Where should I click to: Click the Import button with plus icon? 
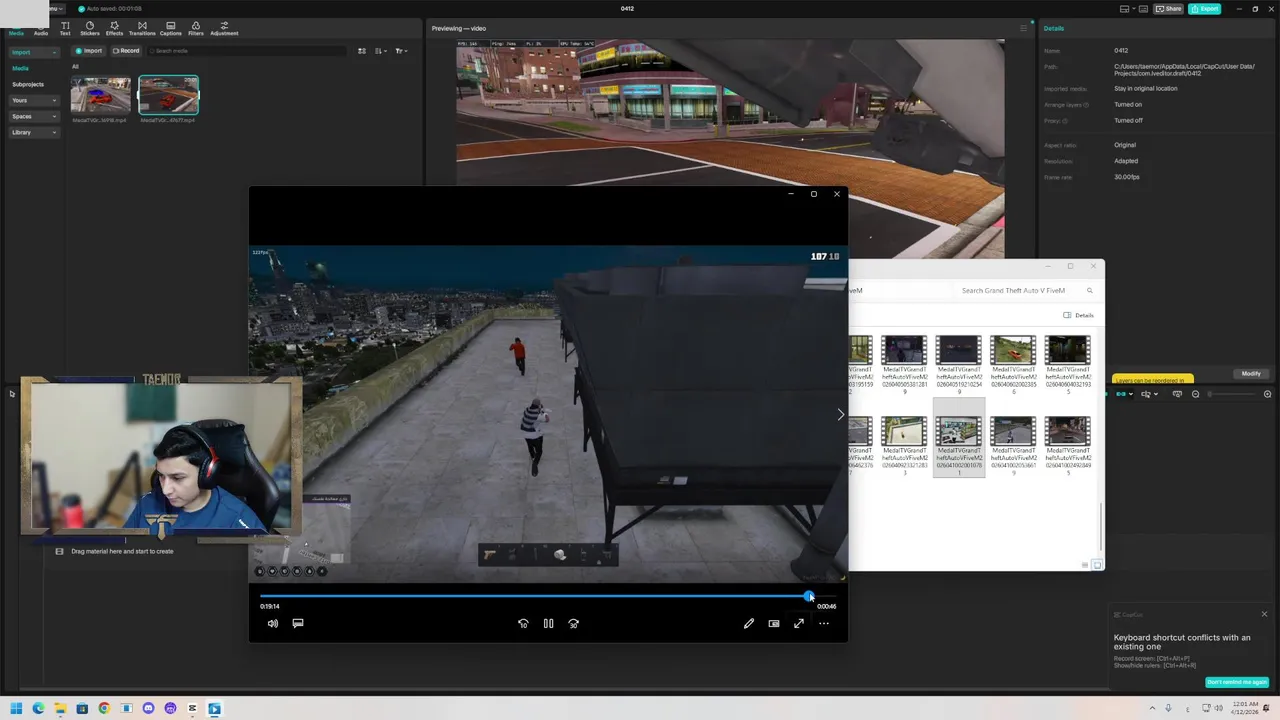pos(89,51)
